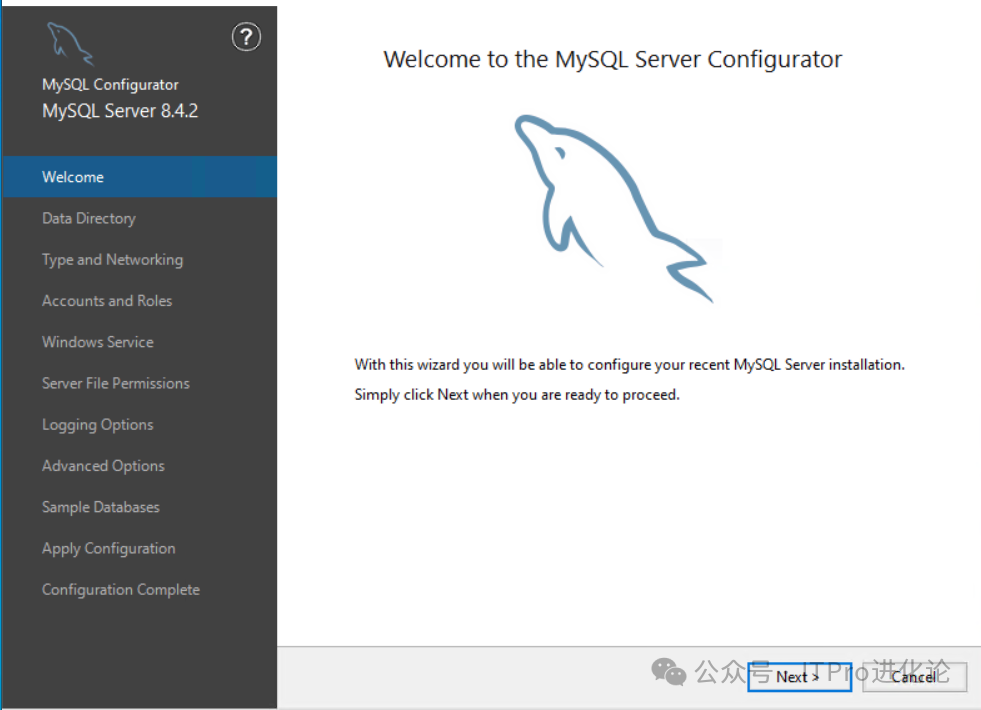Click the "MySQL Server 8.4.2" version text

pyautogui.click(x=120, y=111)
